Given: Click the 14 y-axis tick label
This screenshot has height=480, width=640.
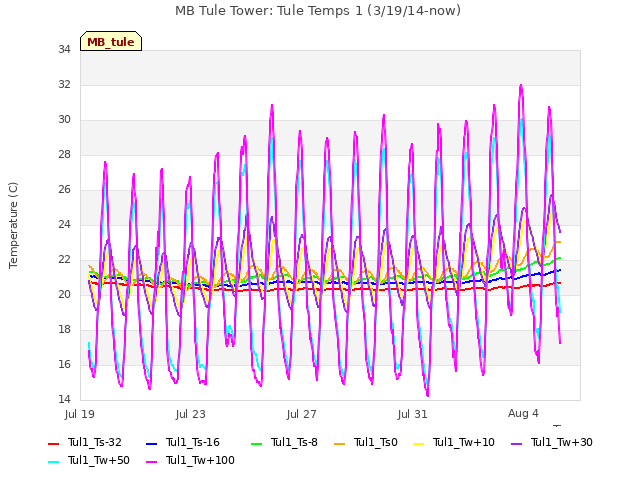Looking at the screenshot, I should click(x=64, y=399).
